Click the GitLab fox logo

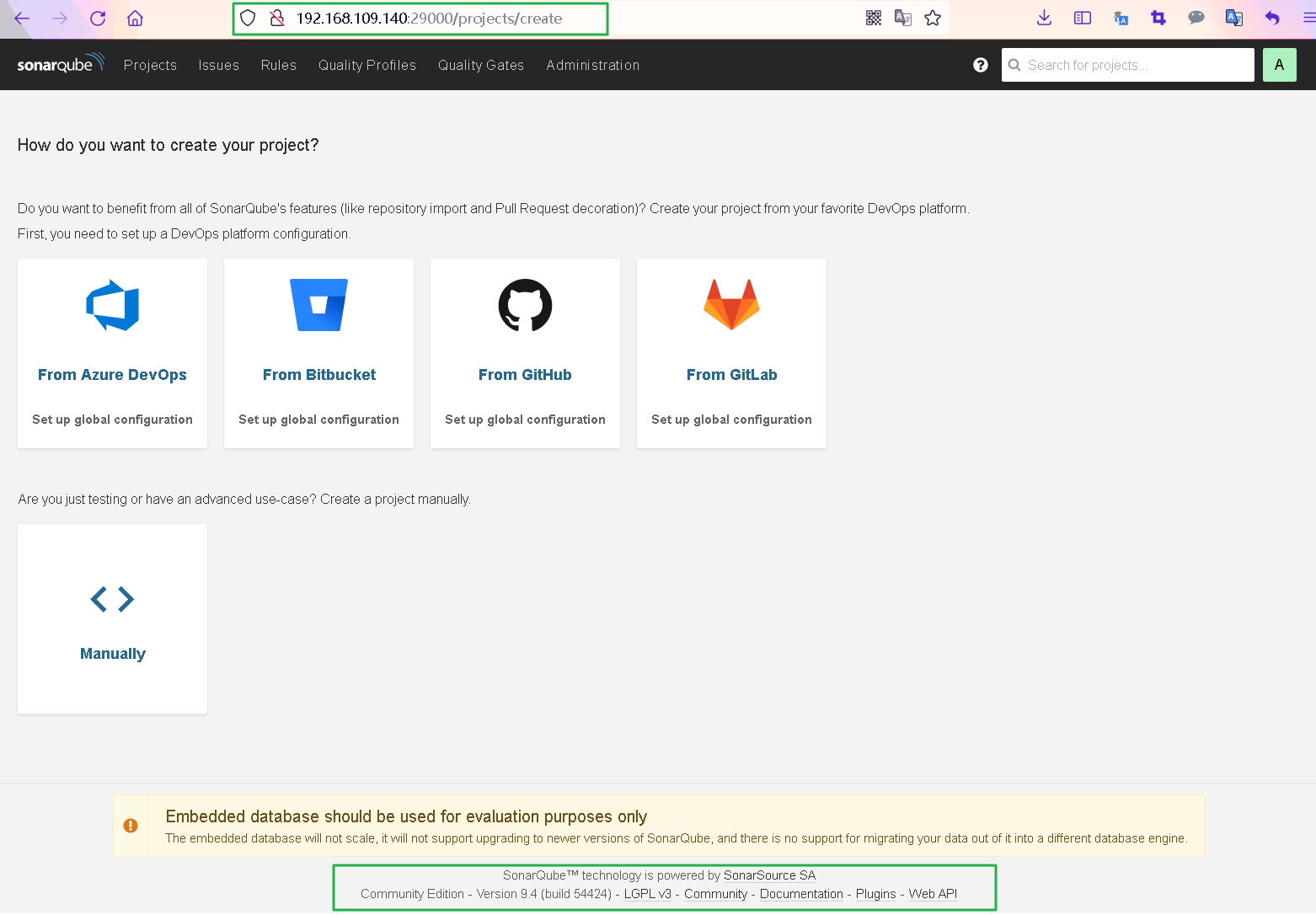point(731,305)
